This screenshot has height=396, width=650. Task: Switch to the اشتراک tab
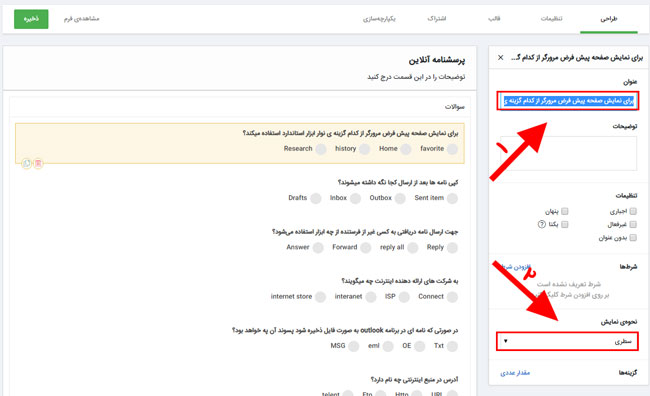coord(437,19)
